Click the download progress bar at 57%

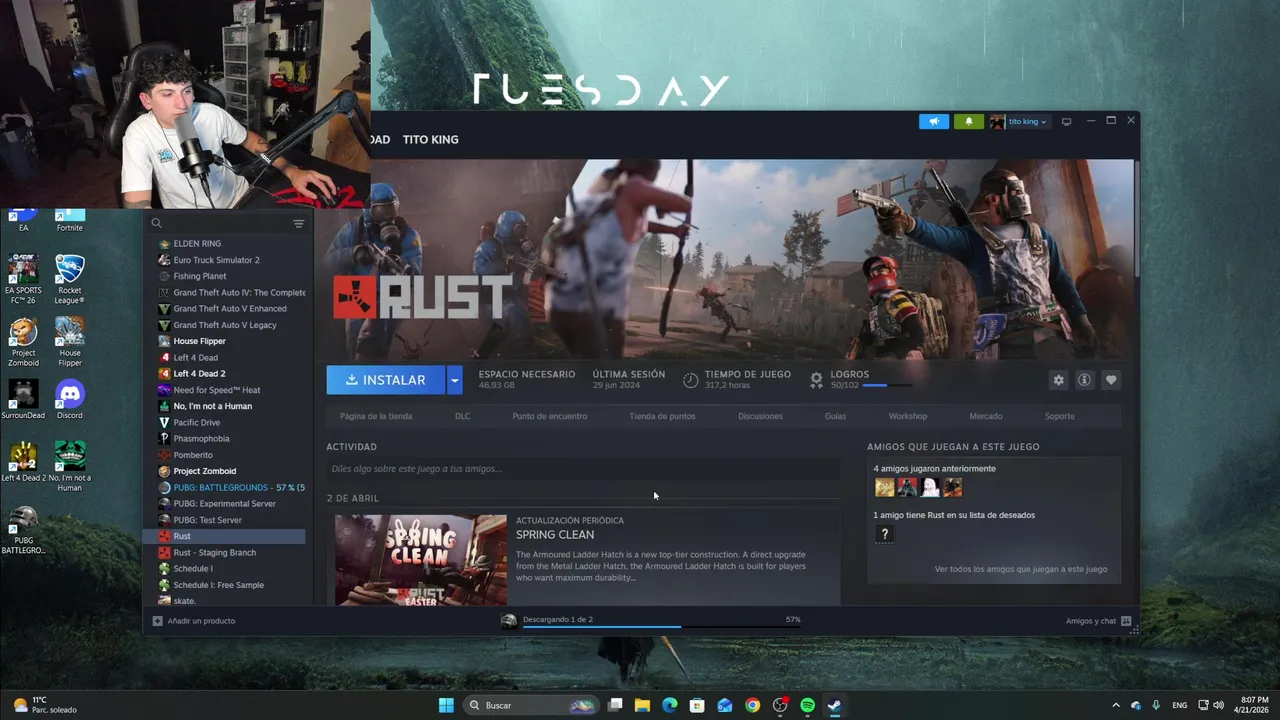point(661,627)
